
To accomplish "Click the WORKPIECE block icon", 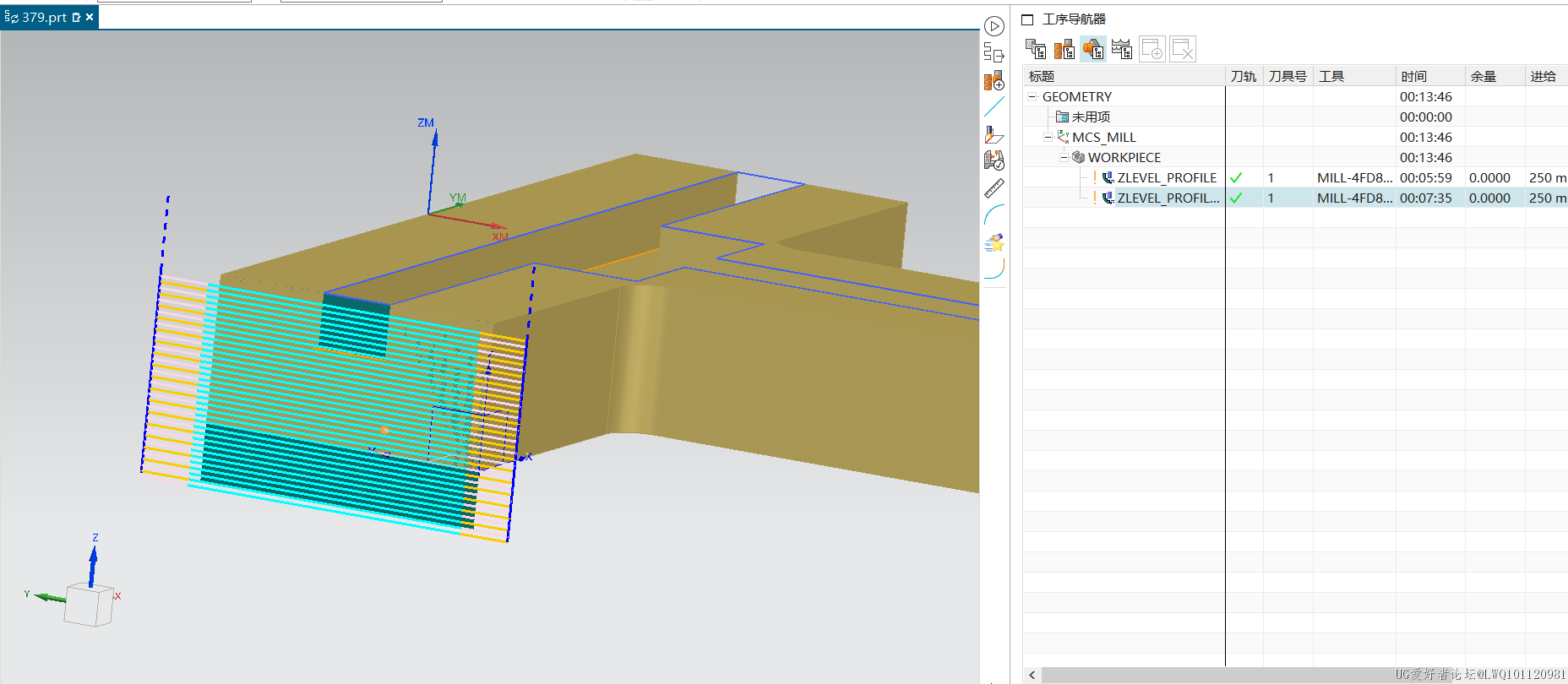I will point(1078,157).
